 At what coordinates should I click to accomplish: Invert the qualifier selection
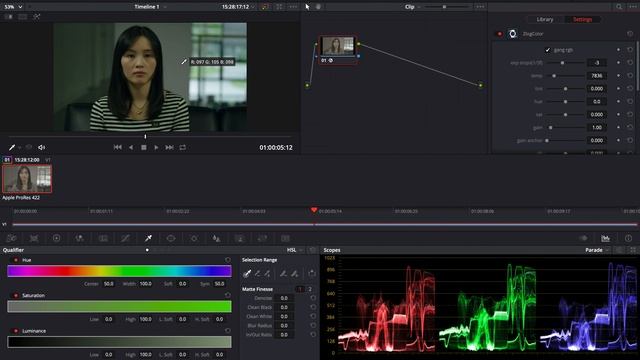coord(312,273)
